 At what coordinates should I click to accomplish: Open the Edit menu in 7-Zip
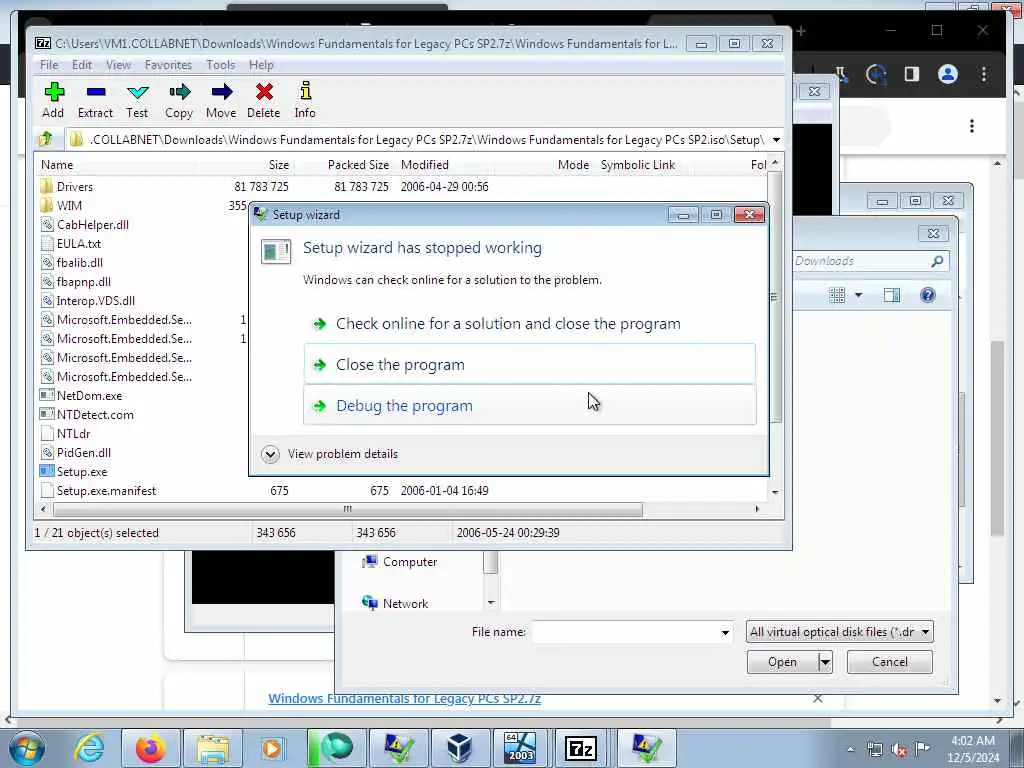(82, 65)
